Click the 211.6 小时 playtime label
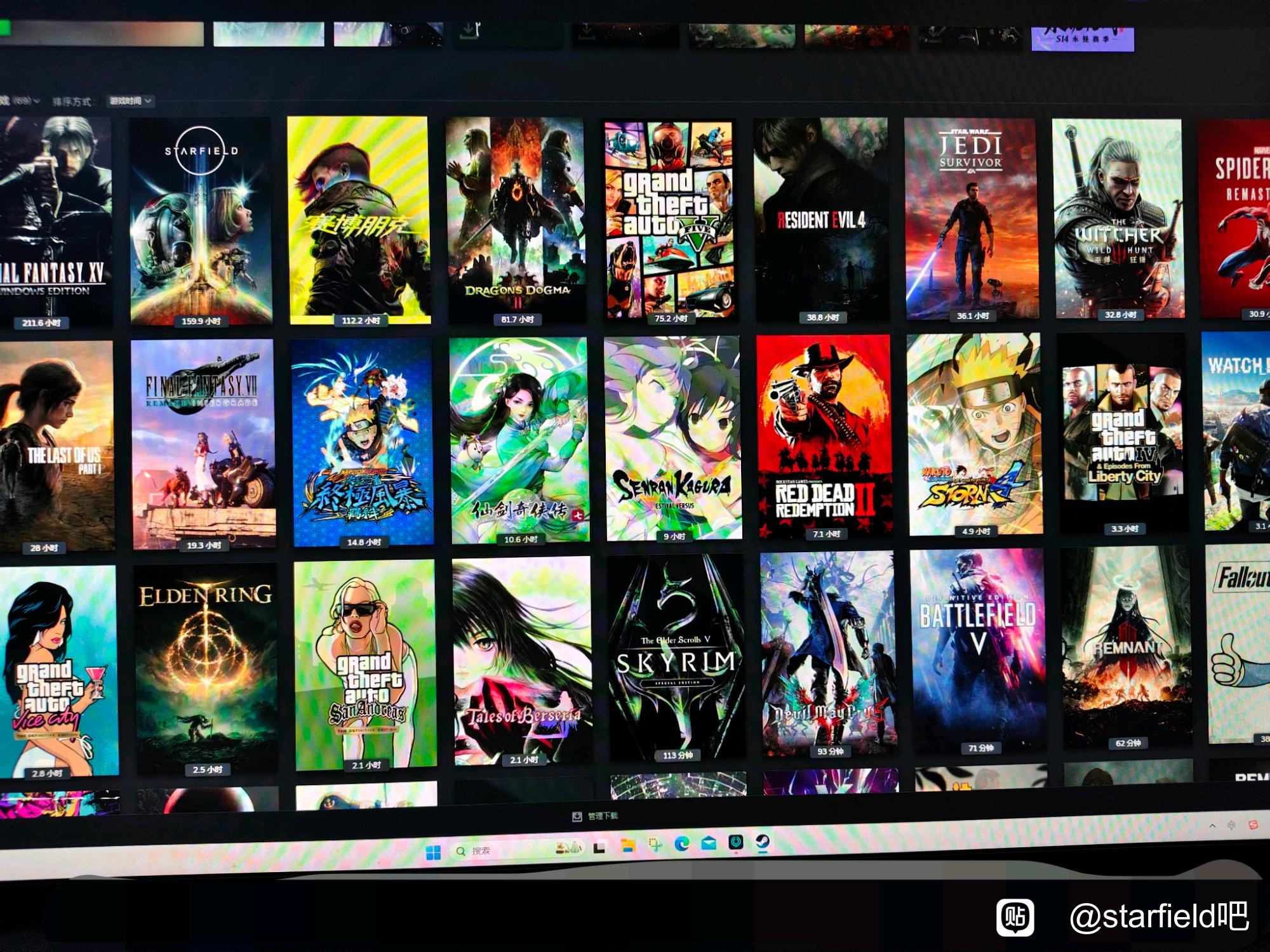This screenshot has width=1270, height=952. click(x=41, y=323)
